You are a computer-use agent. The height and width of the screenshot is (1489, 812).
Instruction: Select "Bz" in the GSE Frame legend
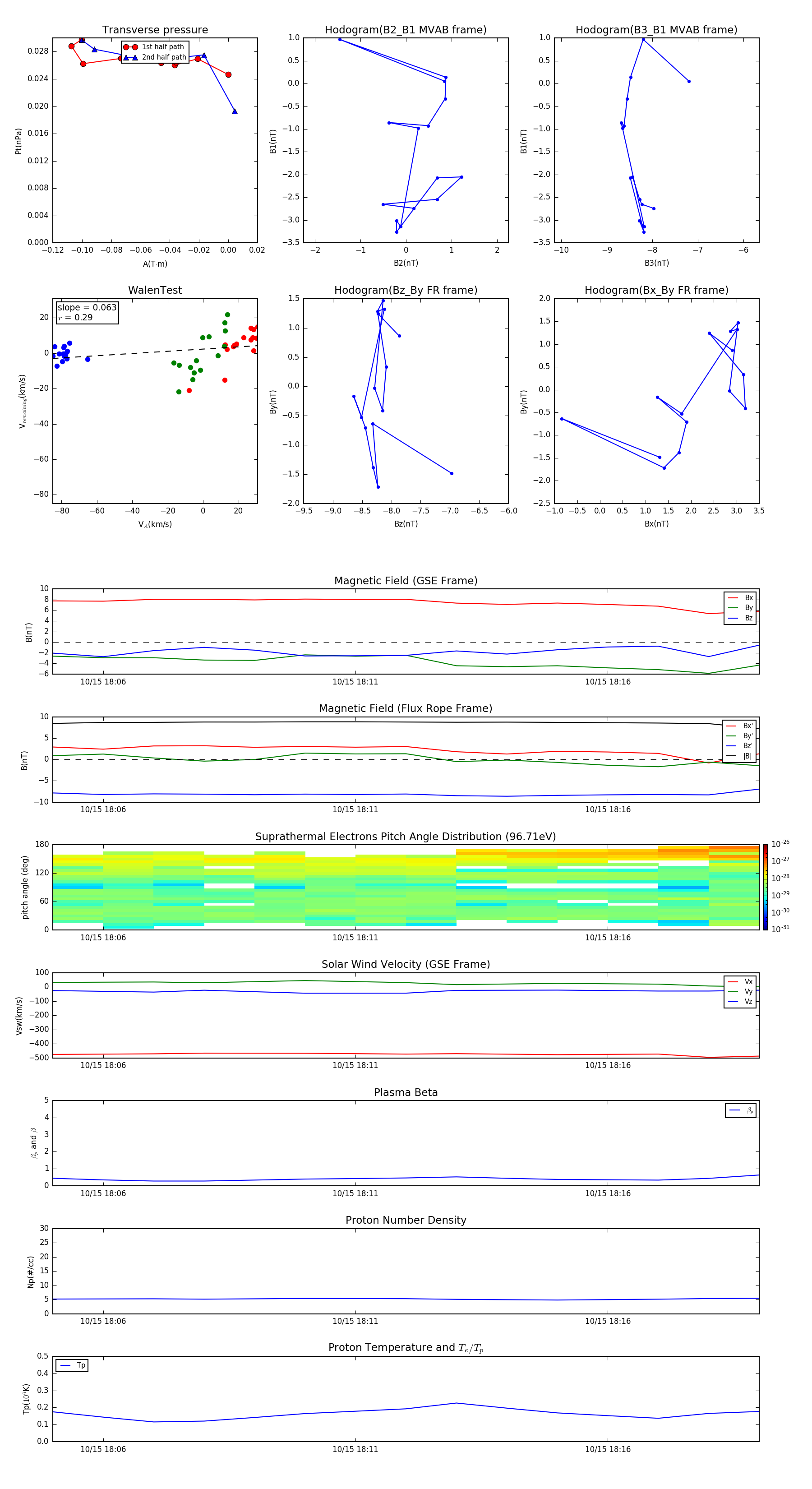pos(740,618)
